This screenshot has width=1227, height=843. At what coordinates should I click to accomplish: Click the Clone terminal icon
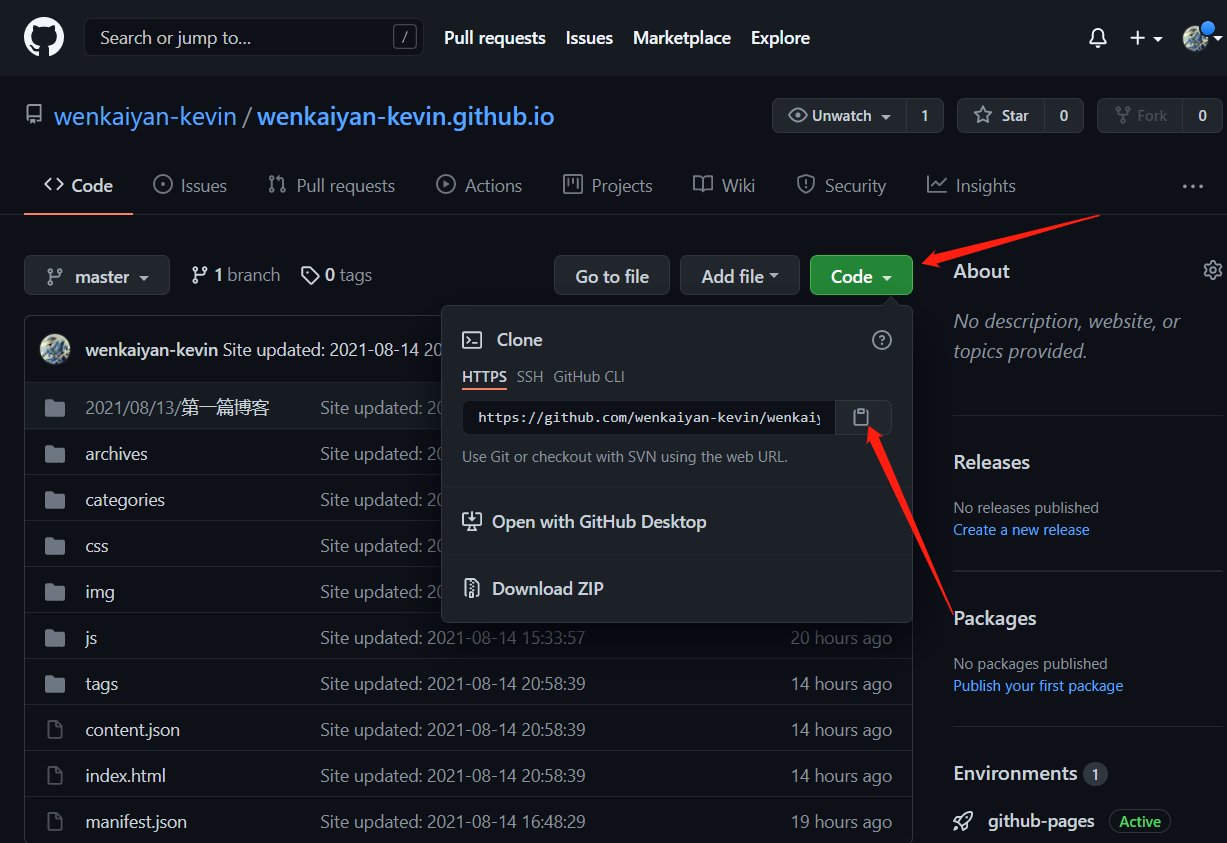point(472,340)
